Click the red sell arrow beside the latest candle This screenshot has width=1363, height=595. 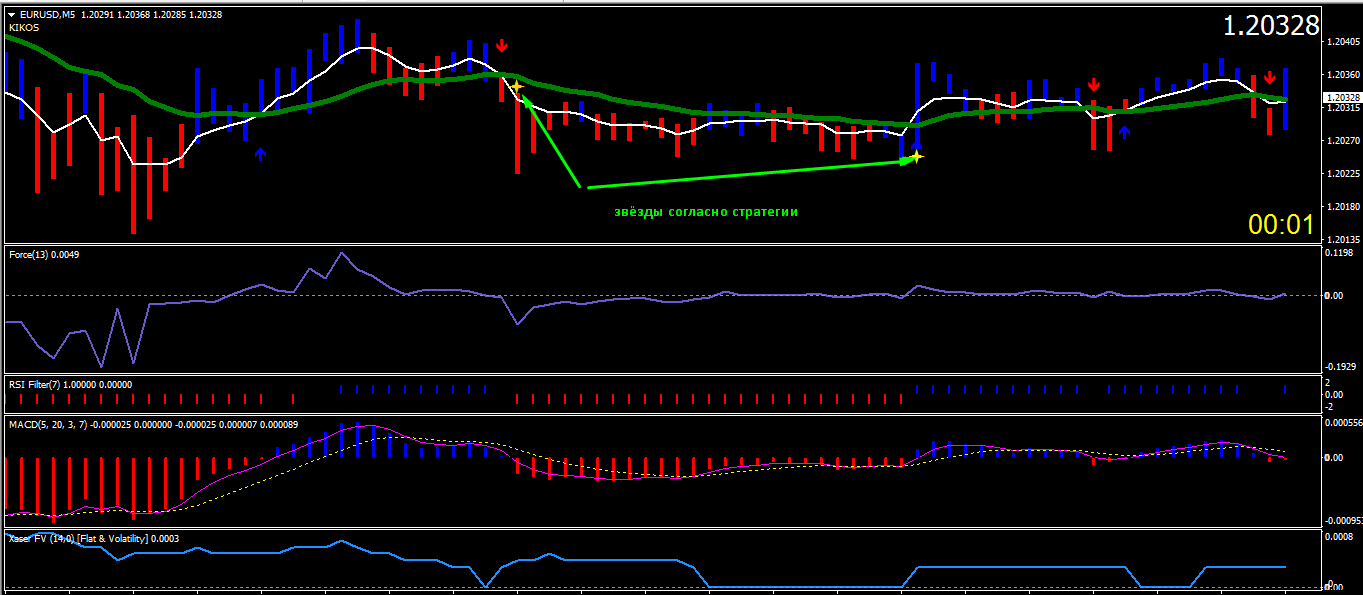coord(1269,78)
